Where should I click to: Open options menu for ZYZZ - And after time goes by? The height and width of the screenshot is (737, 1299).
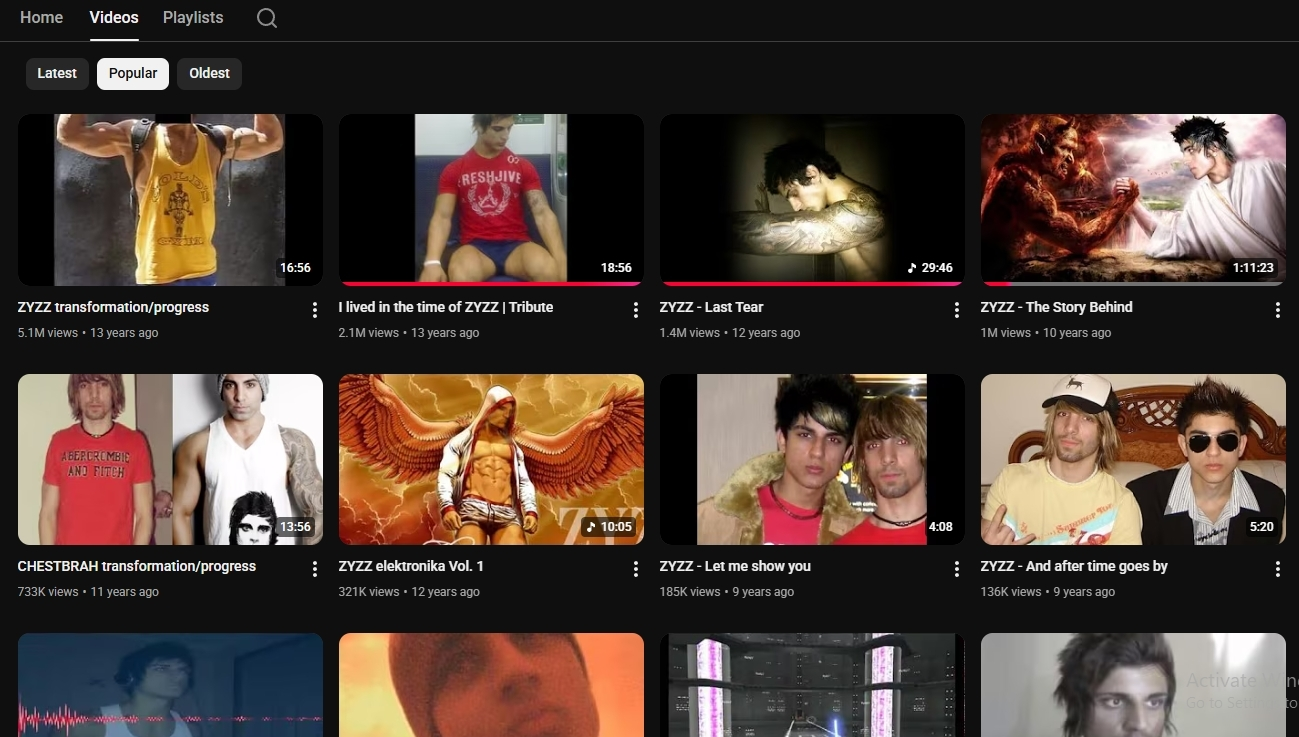pos(1278,569)
